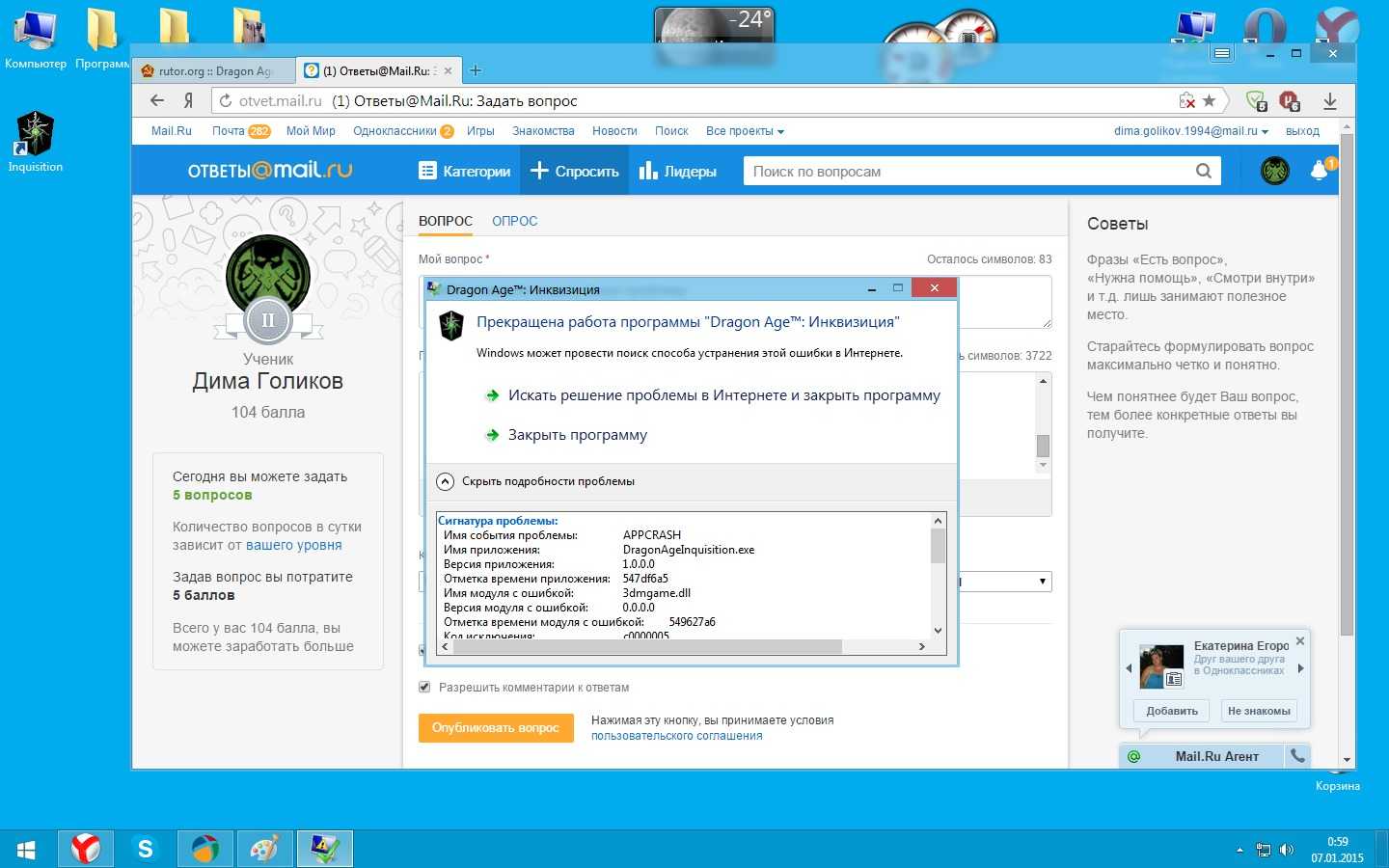This screenshot has width=1389, height=868.
Task: Open Skype from taskbar
Action: point(145,850)
